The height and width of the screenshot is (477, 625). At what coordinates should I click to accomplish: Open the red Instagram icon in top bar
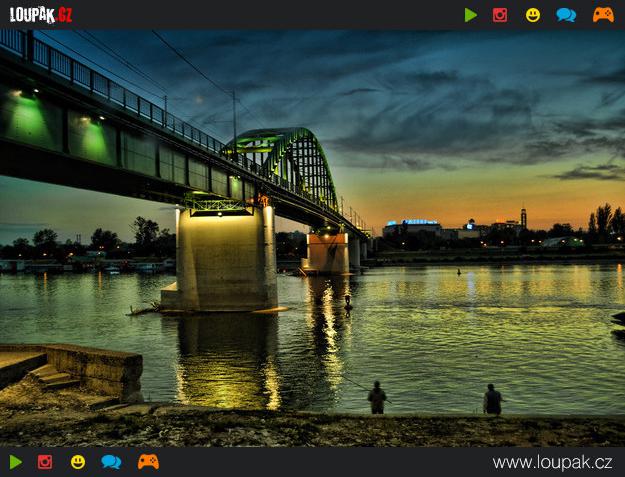click(x=500, y=15)
